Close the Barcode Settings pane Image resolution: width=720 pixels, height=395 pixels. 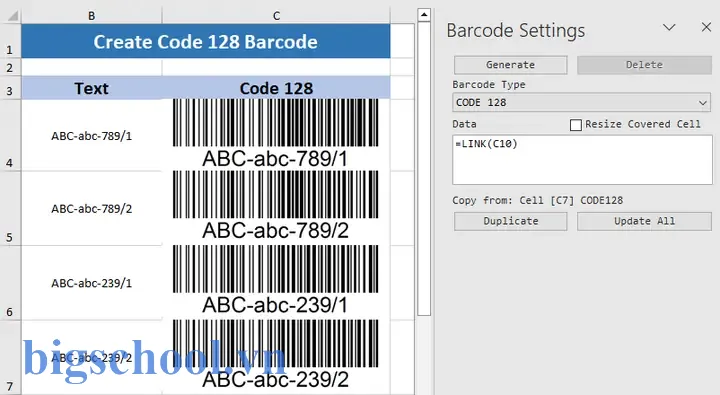[706, 28]
